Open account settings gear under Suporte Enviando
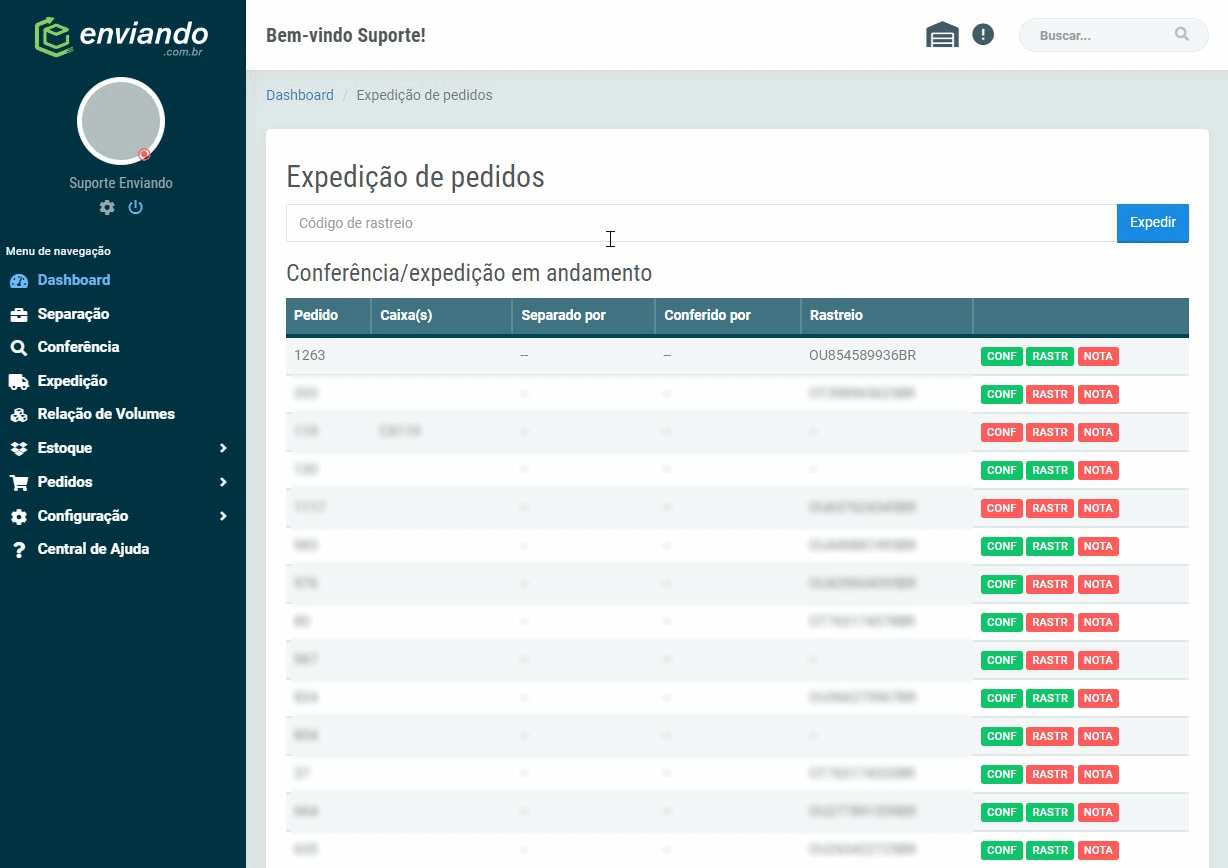This screenshot has width=1228, height=868. pyautogui.click(x=107, y=207)
